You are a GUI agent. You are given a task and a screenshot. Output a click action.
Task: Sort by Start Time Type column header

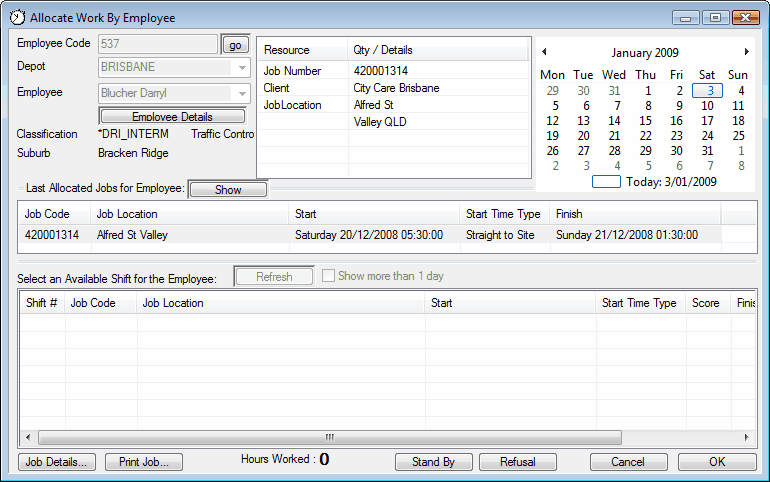pos(503,214)
